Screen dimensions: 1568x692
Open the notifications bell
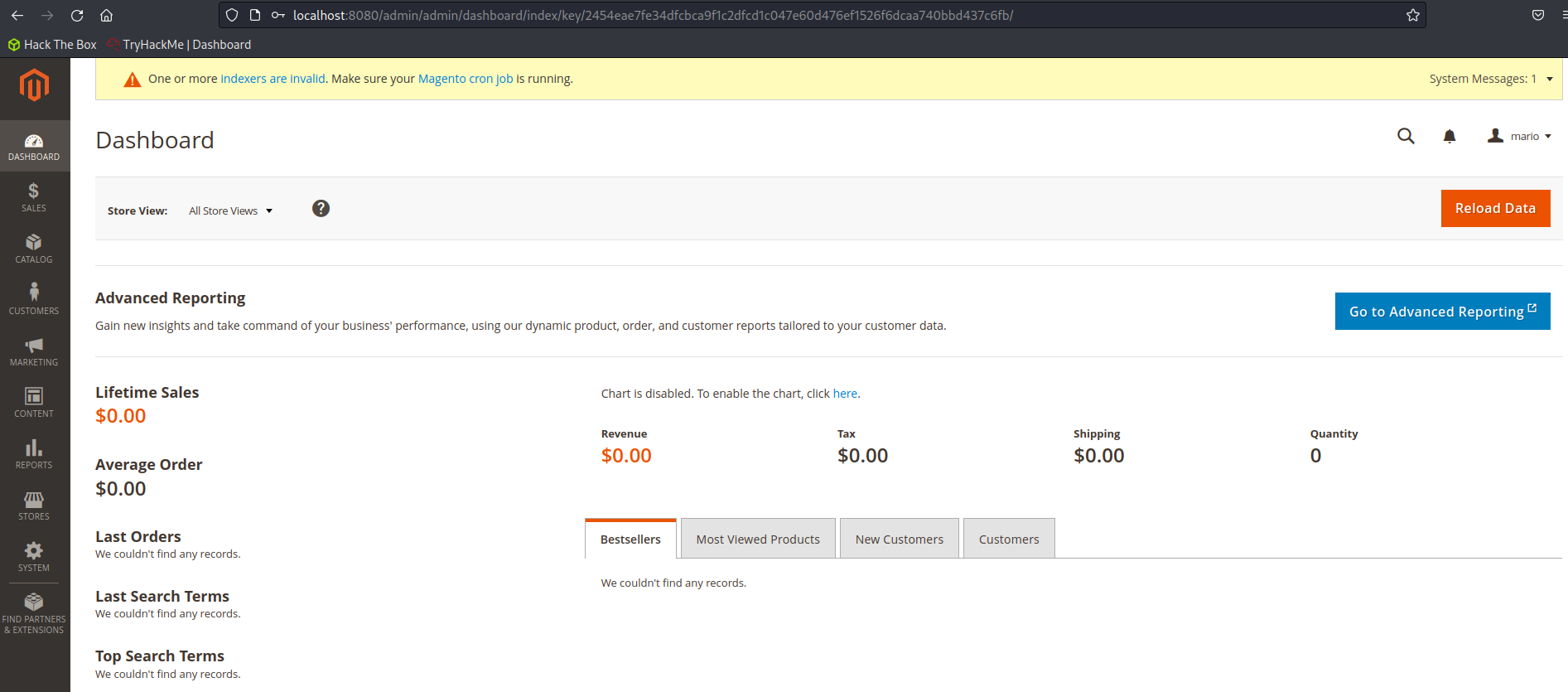click(x=1450, y=136)
